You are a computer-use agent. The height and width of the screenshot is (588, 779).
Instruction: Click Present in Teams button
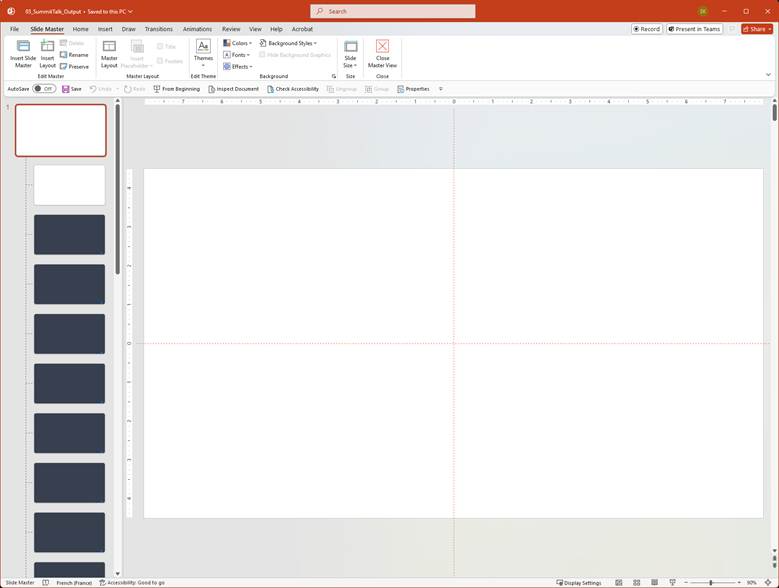point(695,29)
